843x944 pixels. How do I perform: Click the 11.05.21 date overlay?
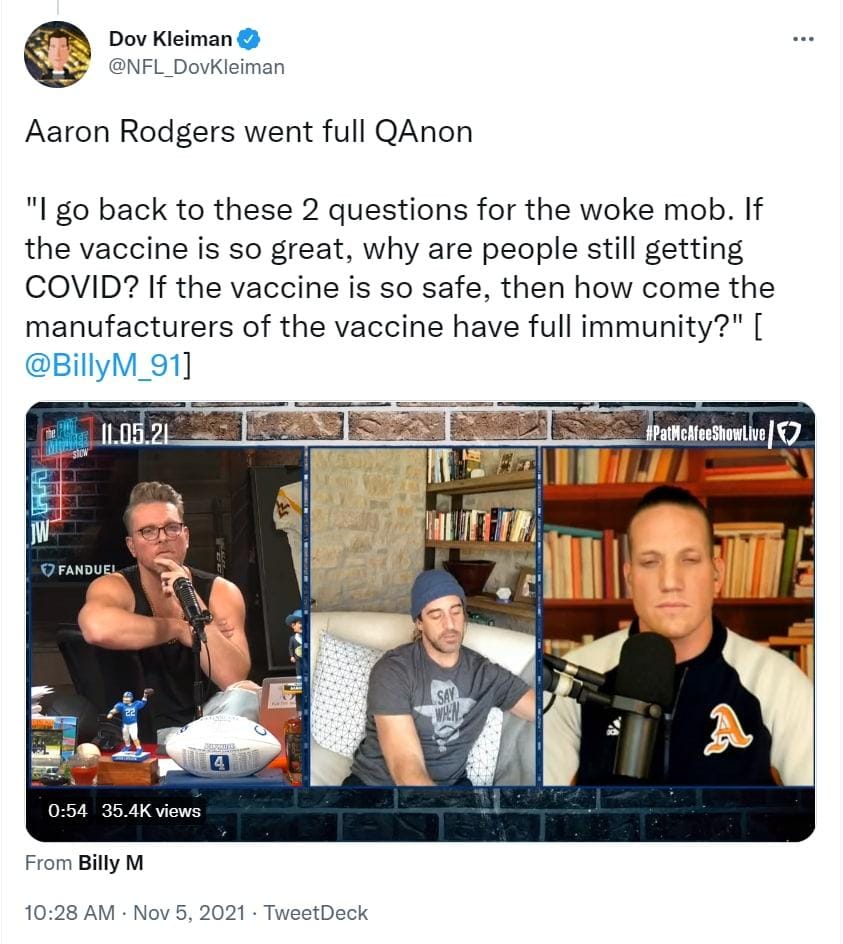[x=134, y=433]
